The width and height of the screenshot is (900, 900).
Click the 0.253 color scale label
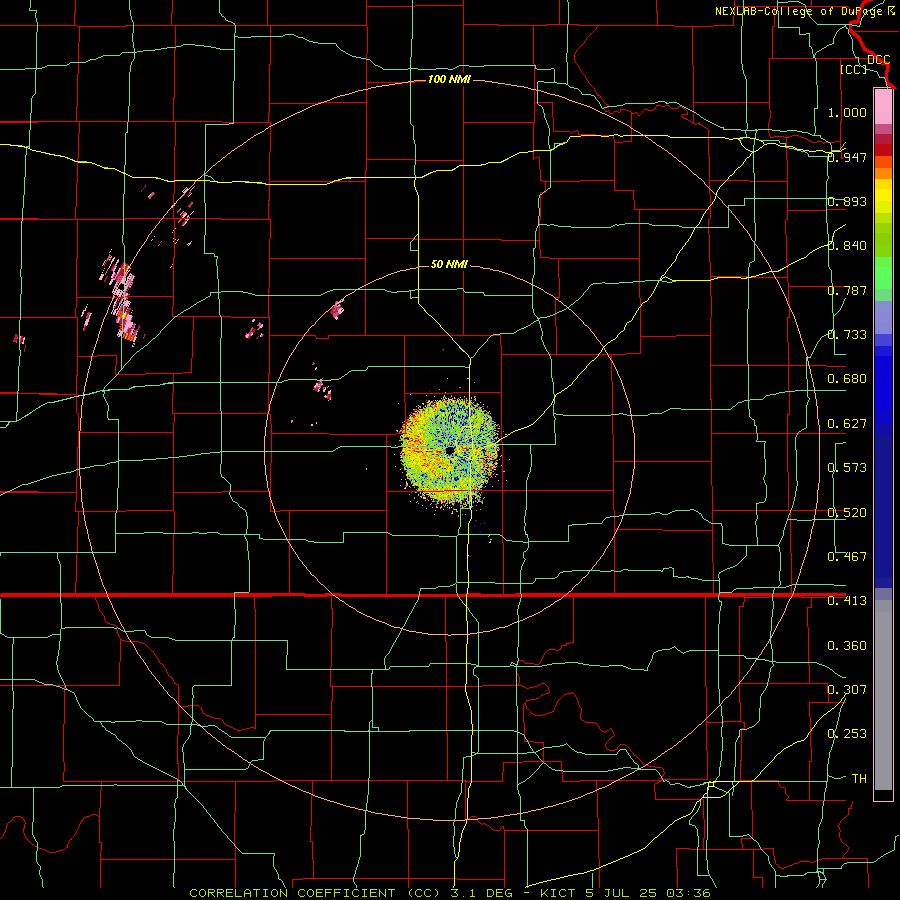pyautogui.click(x=847, y=734)
